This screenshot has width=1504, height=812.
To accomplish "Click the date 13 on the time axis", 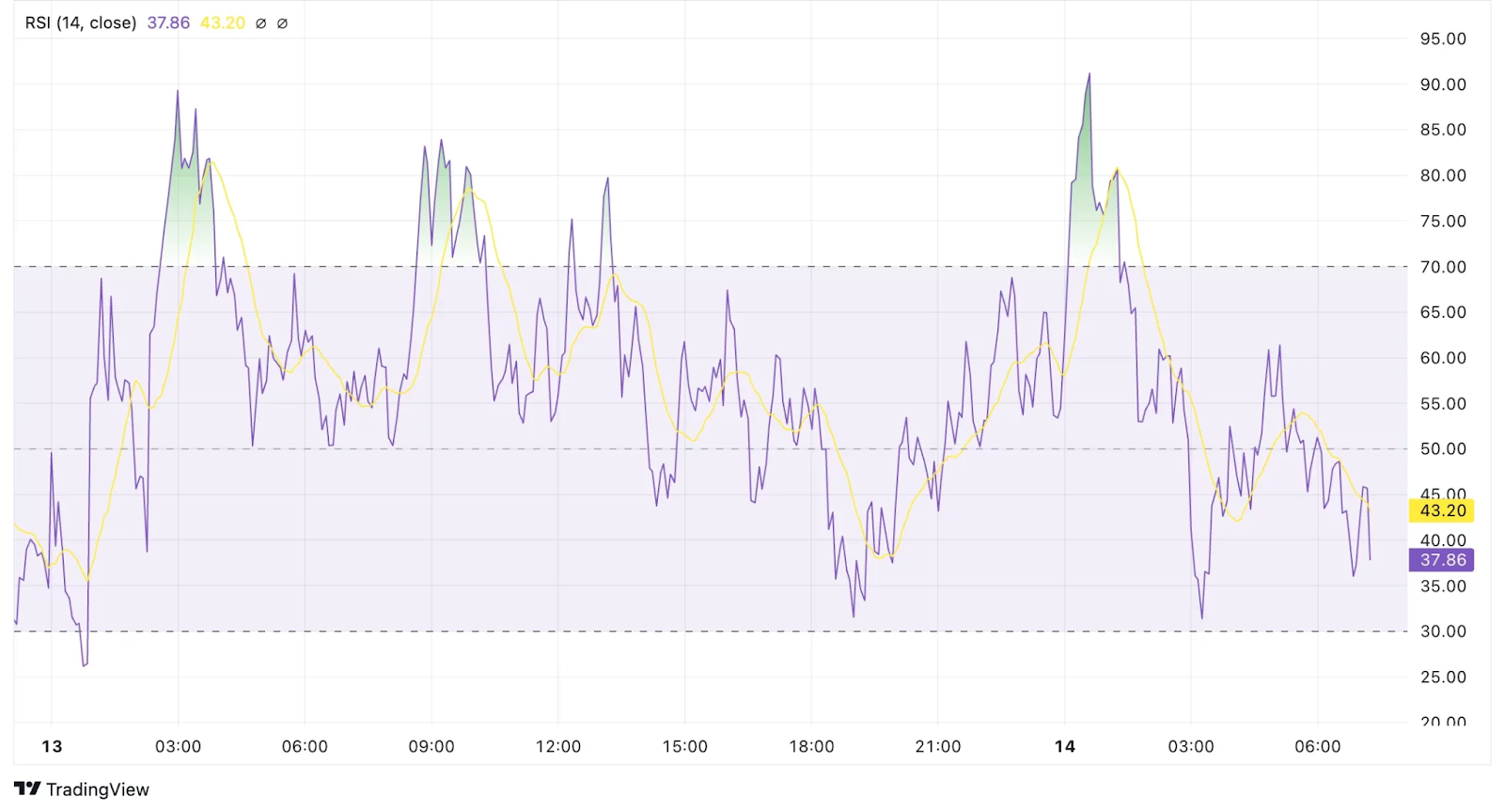I will point(52,746).
